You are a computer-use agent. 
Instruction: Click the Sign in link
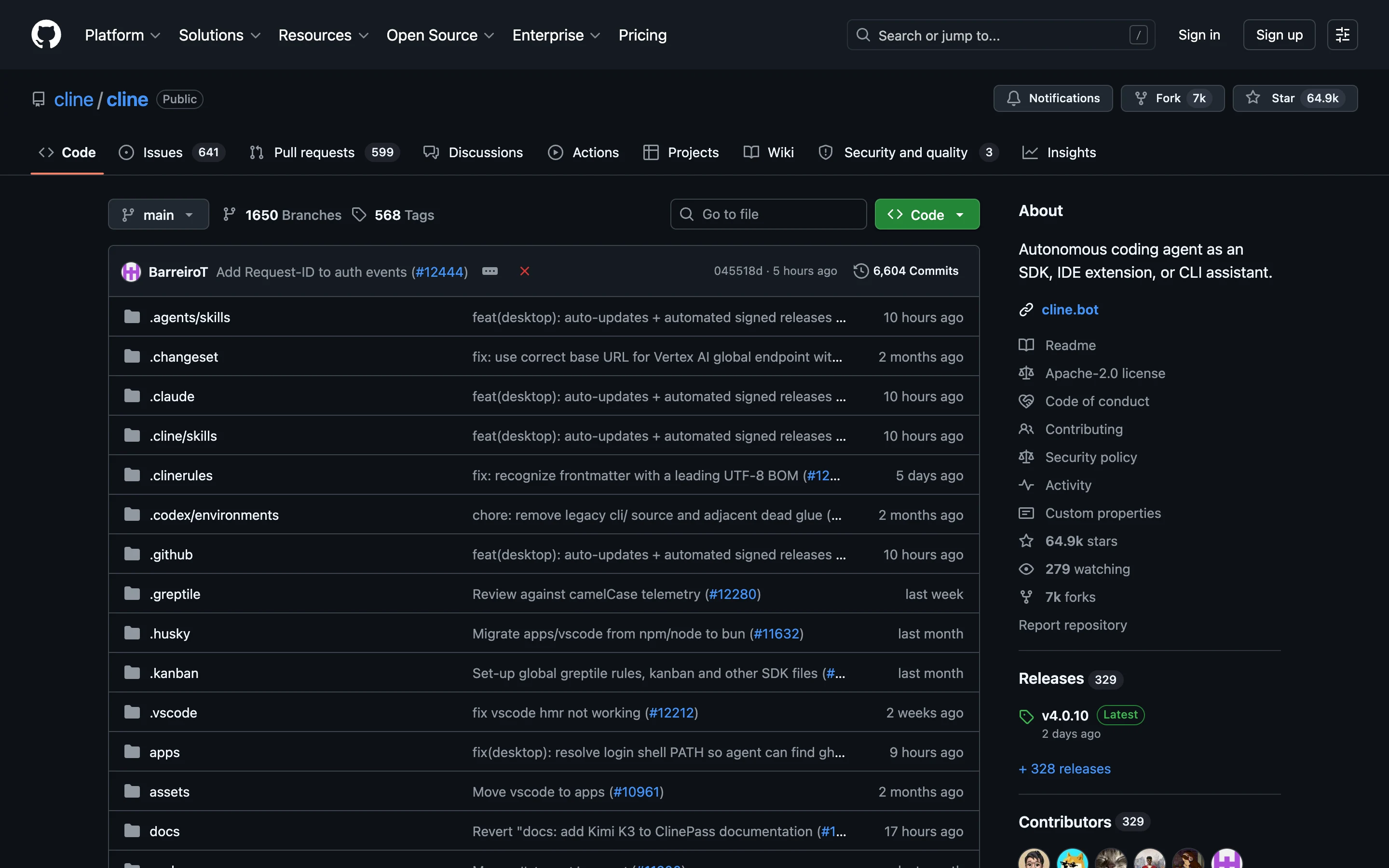1199,35
